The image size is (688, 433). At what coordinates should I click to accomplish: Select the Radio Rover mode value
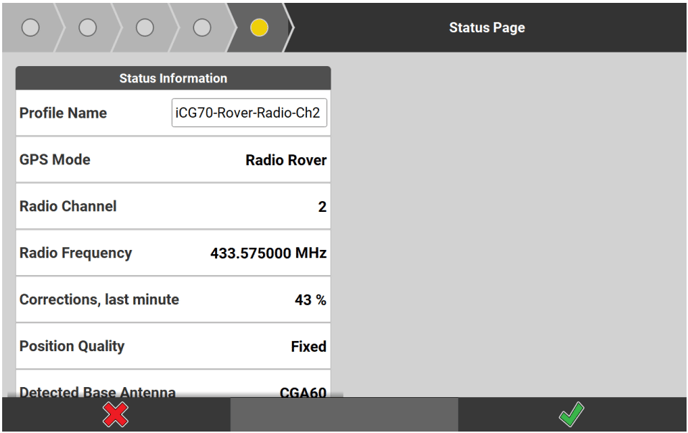(286, 160)
